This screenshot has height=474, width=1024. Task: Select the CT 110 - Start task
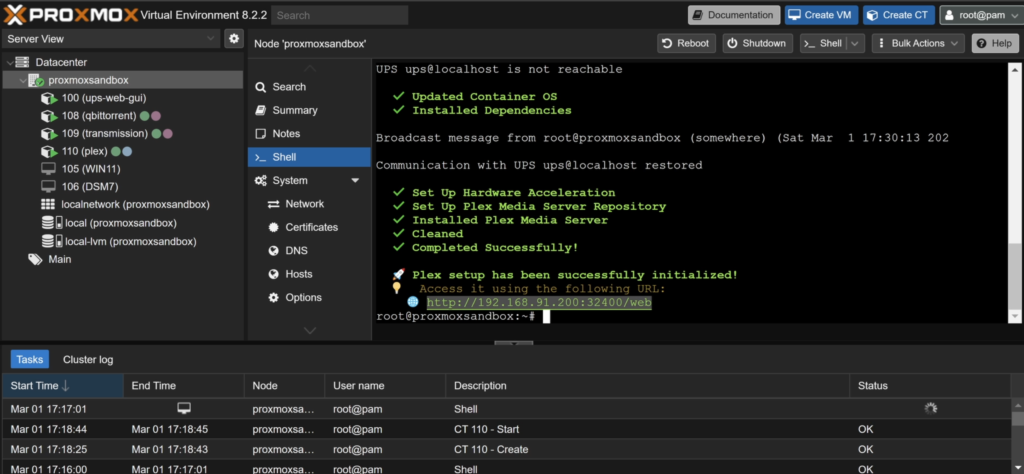tap(507, 429)
